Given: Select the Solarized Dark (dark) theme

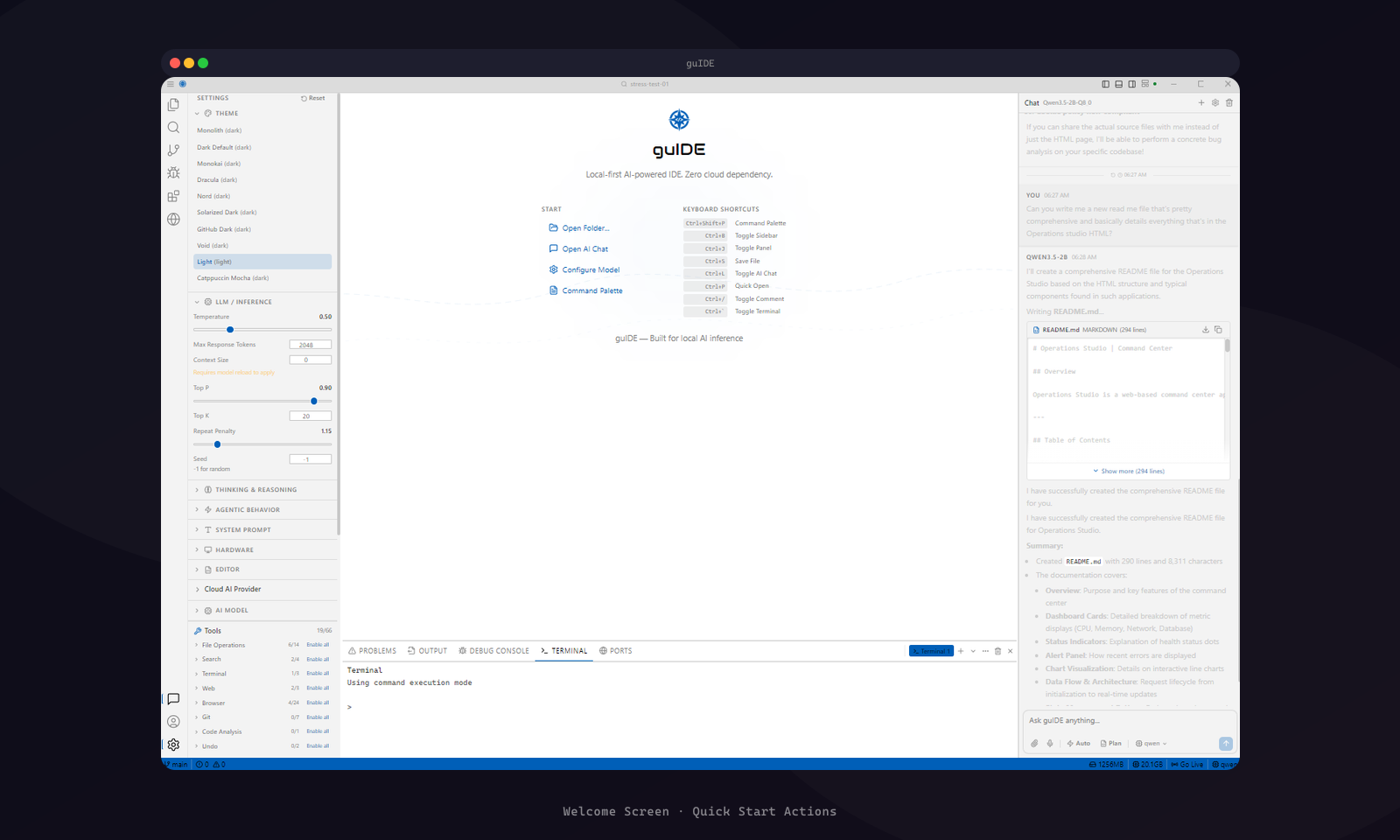Looking at the screenshot, I should 262,213.
